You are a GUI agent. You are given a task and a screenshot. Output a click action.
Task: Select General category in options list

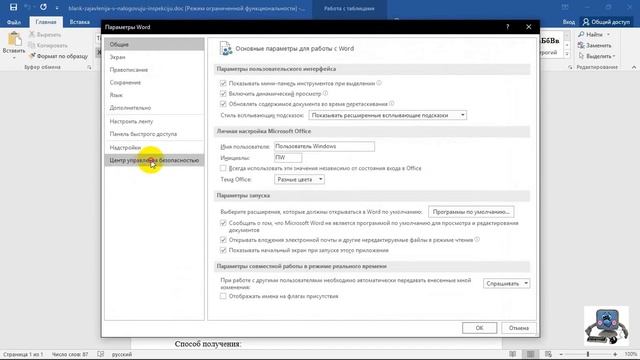154,44
